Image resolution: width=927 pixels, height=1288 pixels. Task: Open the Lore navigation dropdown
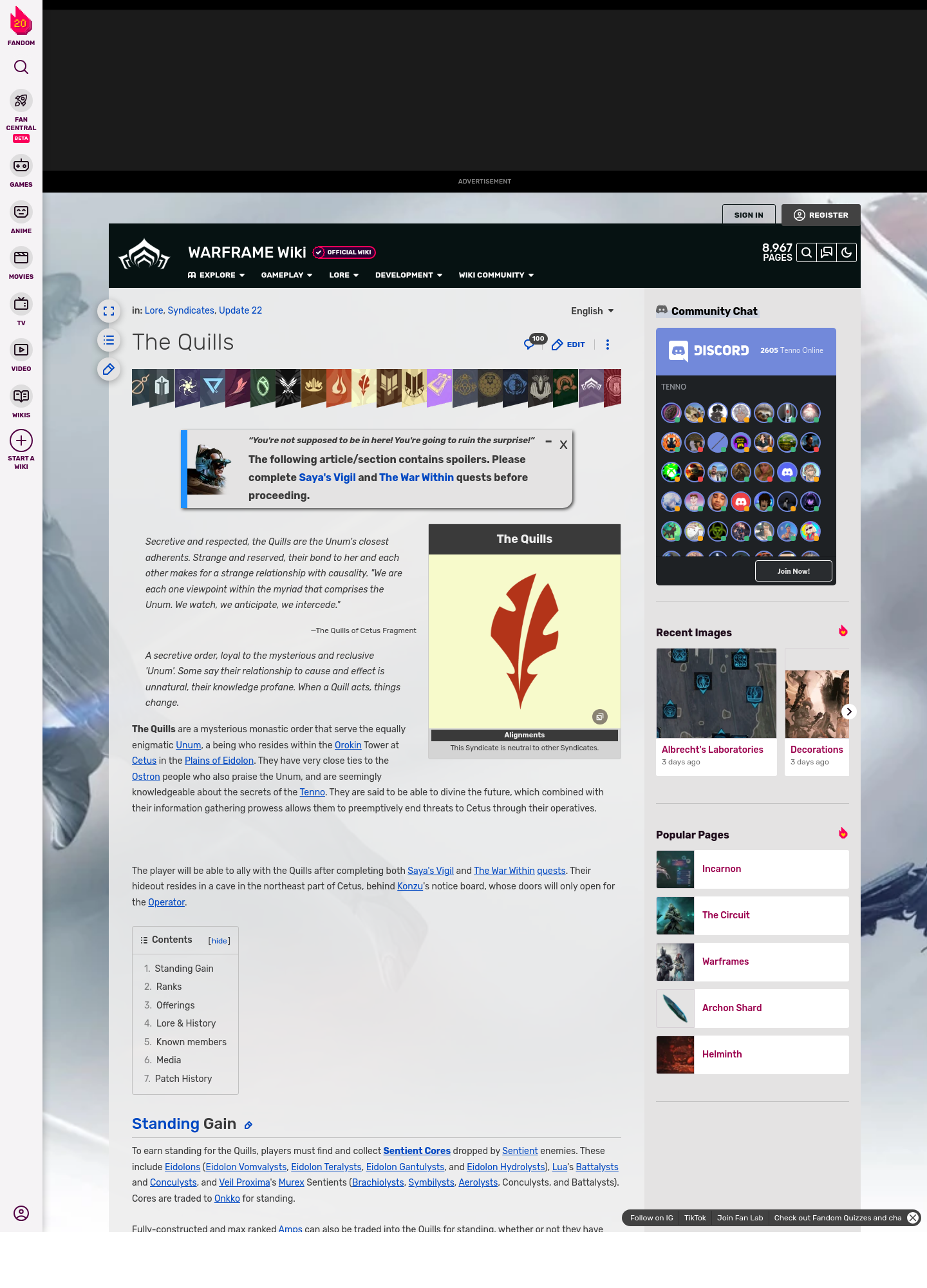(x=344, y=275)
